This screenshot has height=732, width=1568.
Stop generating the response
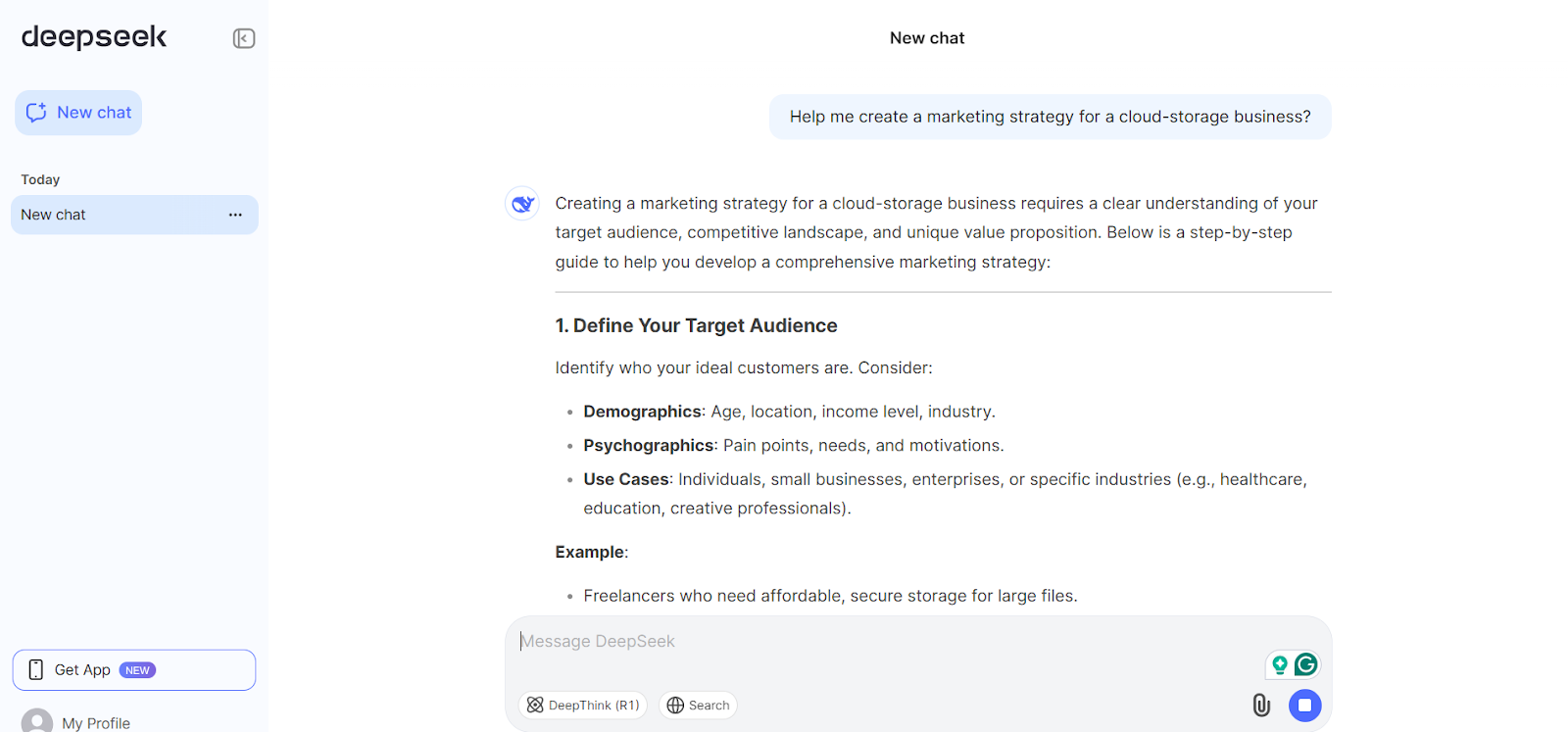click(1304, 705)
